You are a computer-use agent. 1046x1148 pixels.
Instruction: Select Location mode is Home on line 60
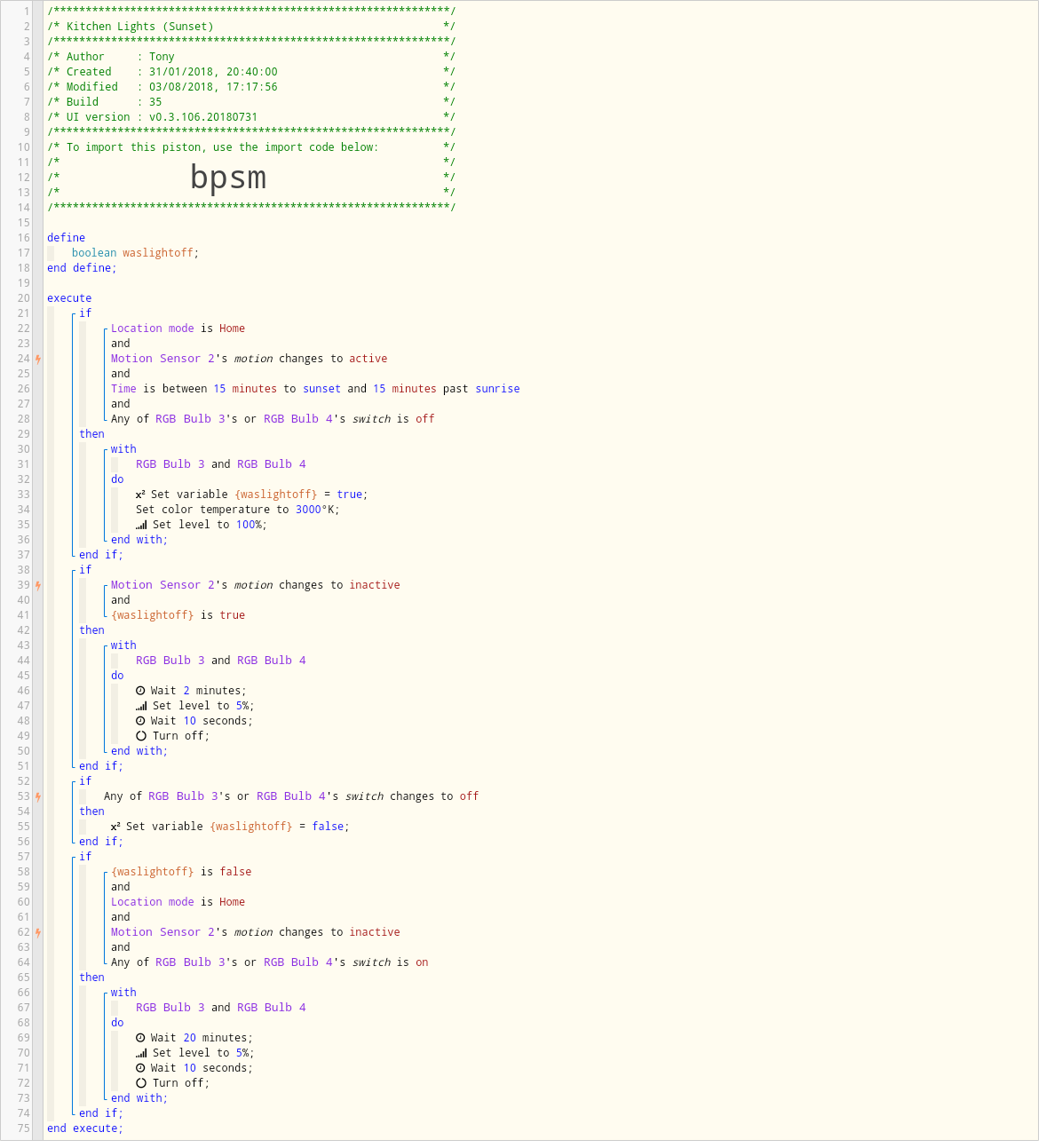178,902
